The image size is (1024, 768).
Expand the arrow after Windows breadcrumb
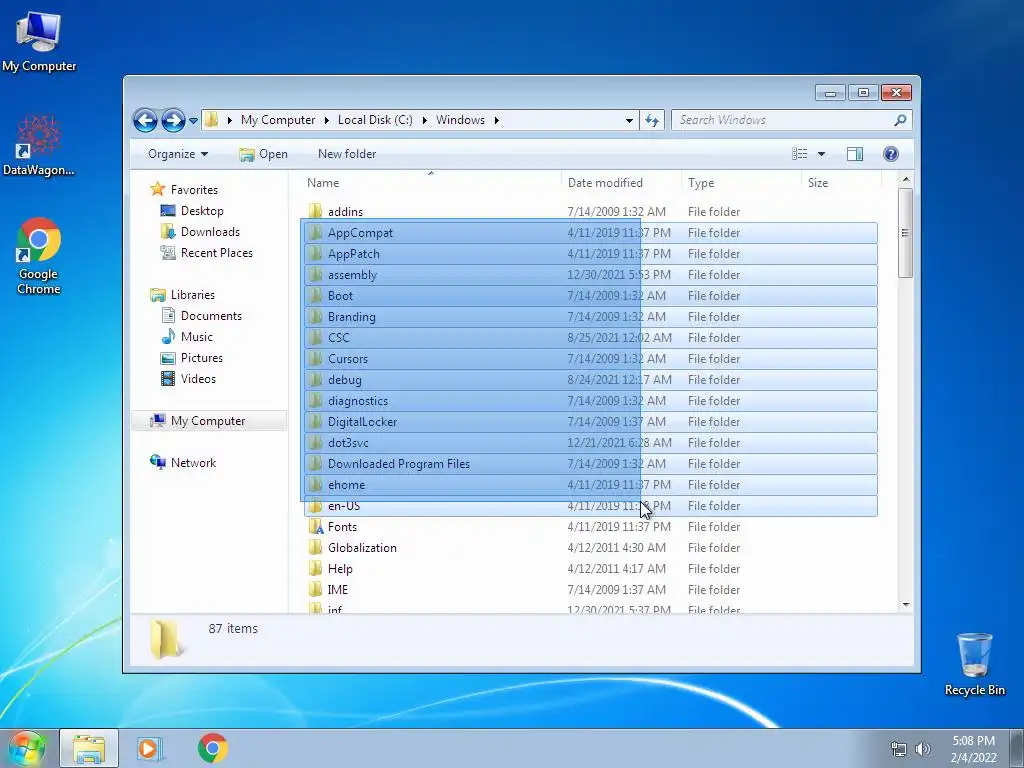(x=497, y=120)
